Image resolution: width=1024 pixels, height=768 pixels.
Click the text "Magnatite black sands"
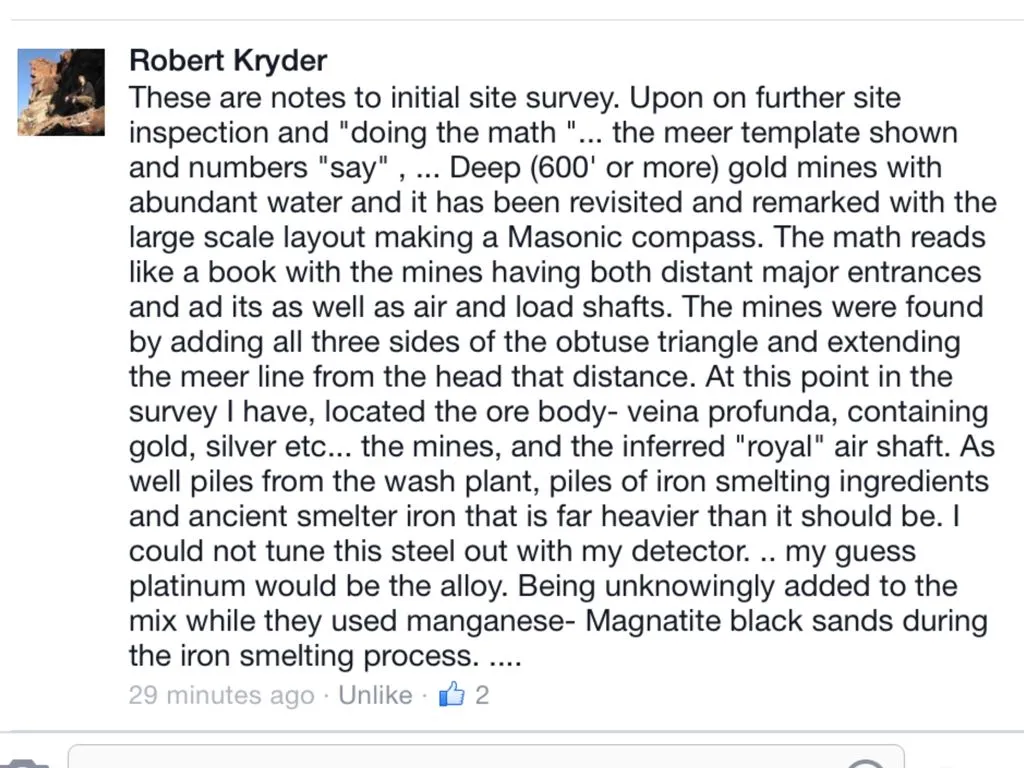(739, 621)
